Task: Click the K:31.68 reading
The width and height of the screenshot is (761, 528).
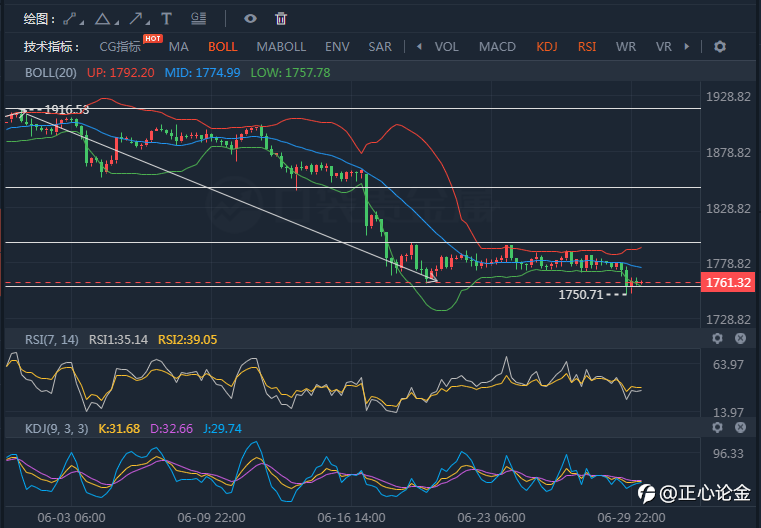Action: pos(119,429)
